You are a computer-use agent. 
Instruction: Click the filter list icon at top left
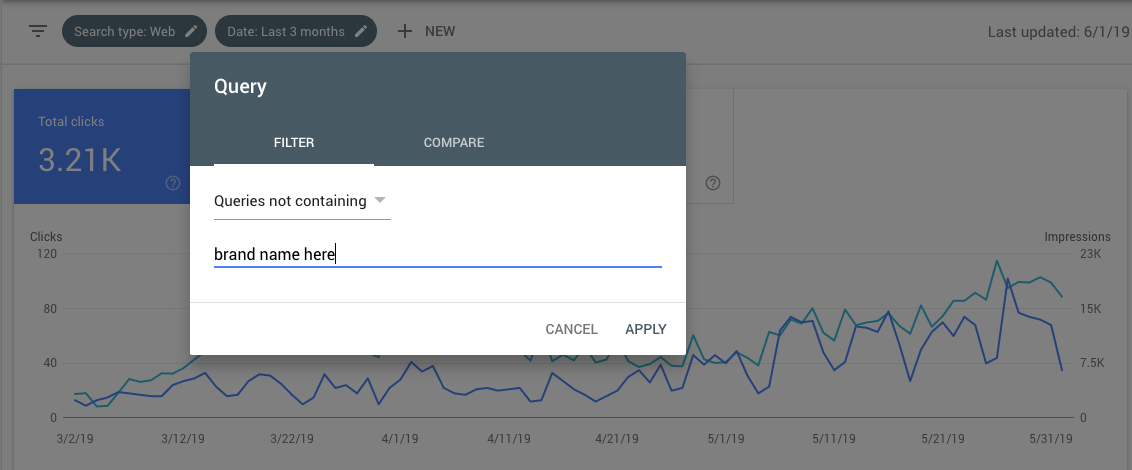click(38, 31)
